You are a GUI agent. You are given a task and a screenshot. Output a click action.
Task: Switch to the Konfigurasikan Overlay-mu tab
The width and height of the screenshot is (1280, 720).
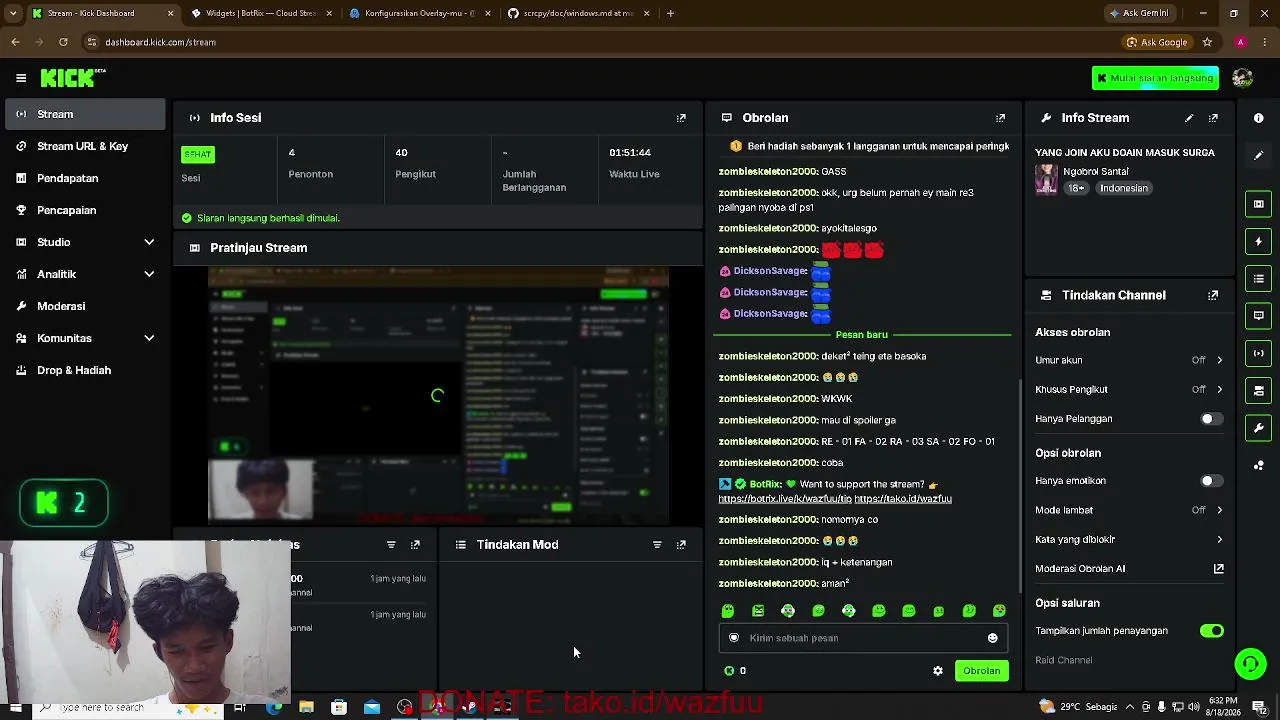pos(419,13)
